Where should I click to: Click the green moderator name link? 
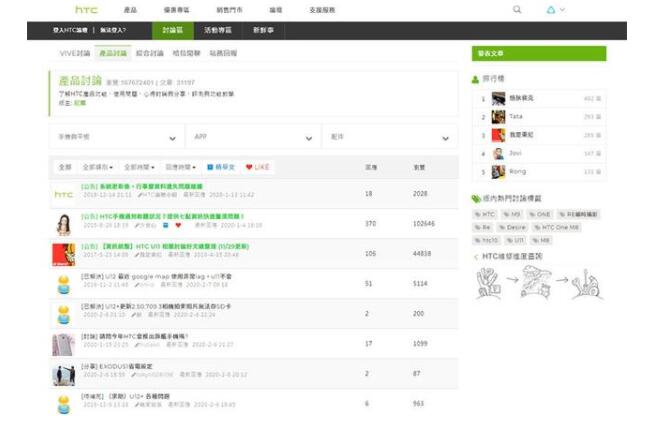[80, 103]
